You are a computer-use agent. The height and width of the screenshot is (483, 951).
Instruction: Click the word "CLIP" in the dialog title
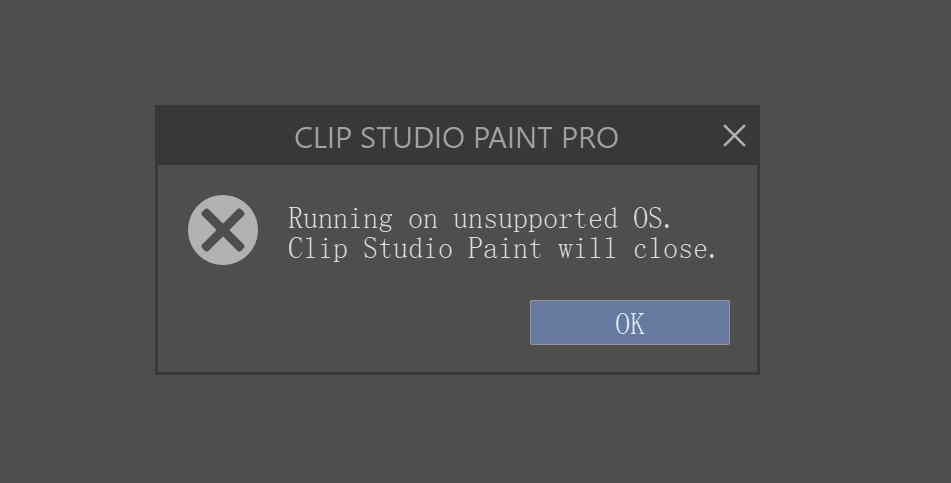point(324,138)
